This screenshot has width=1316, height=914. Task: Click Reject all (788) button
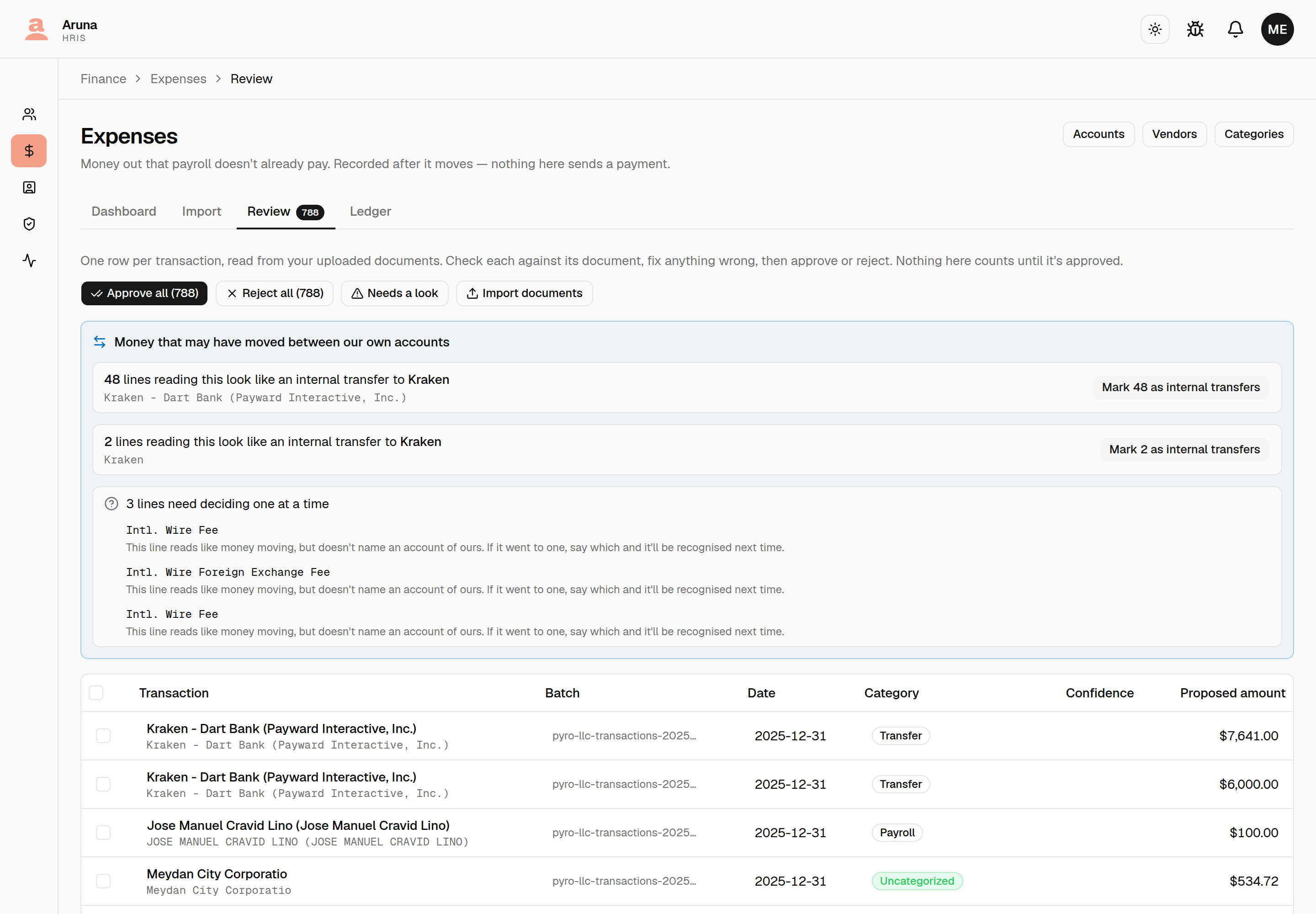275,293
